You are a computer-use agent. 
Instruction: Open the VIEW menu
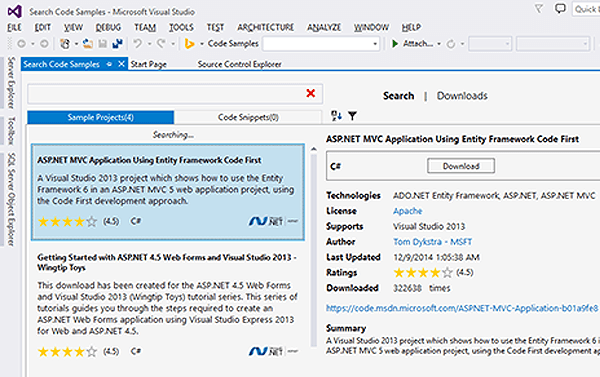[73, 28]
